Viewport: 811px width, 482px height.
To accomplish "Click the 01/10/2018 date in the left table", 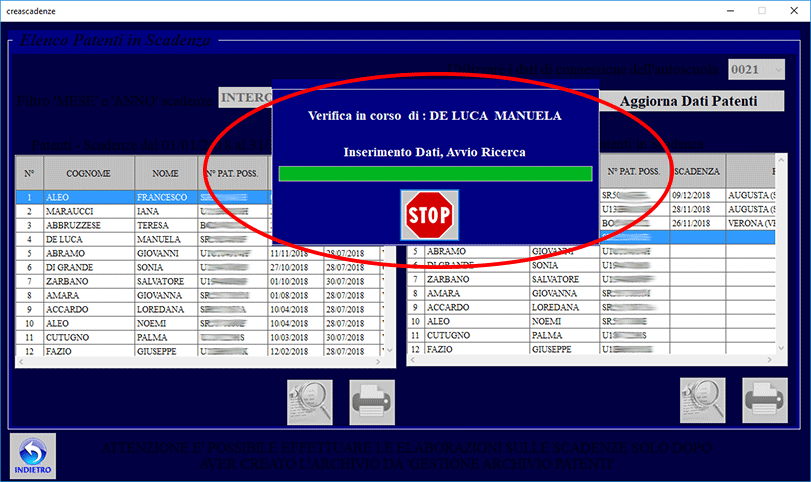I will [289, 281].
